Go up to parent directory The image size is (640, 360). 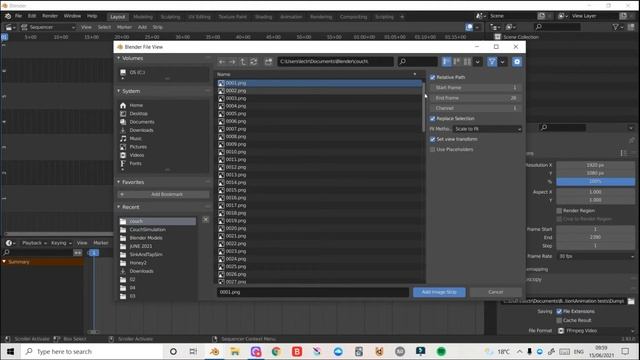click(243, 62)
